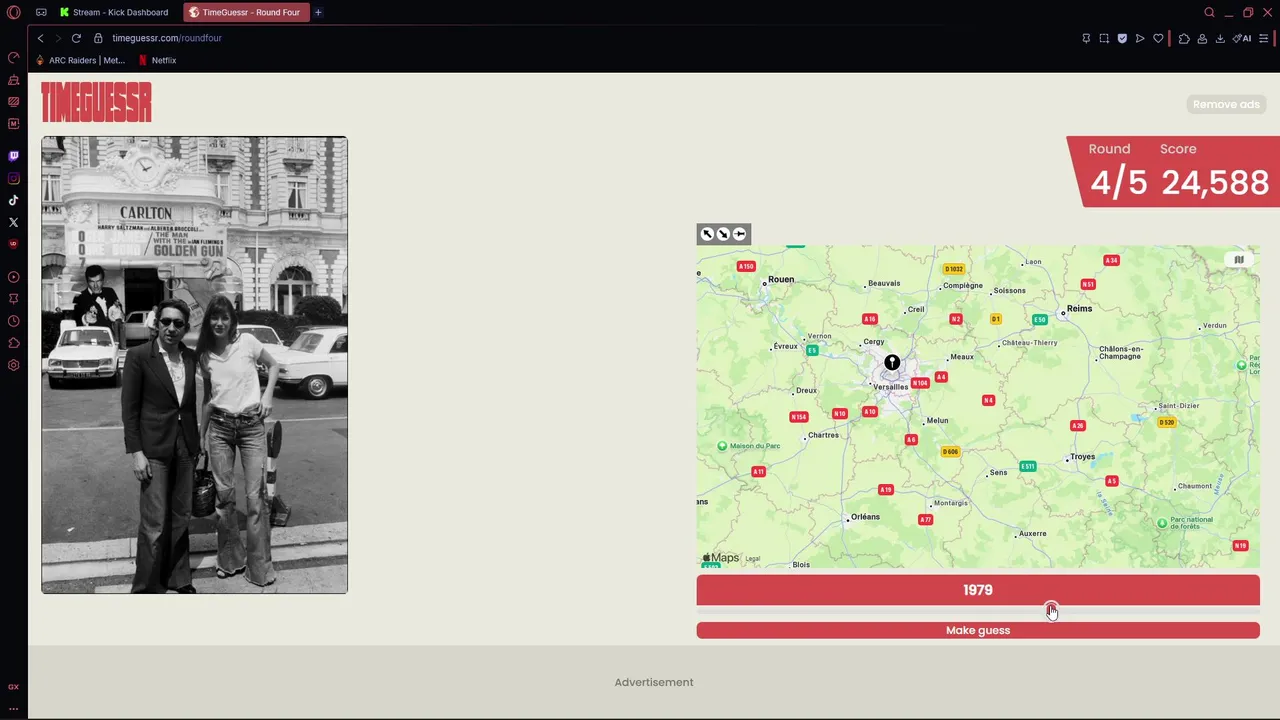Open the map style chooser icon

pos(1238,260)
